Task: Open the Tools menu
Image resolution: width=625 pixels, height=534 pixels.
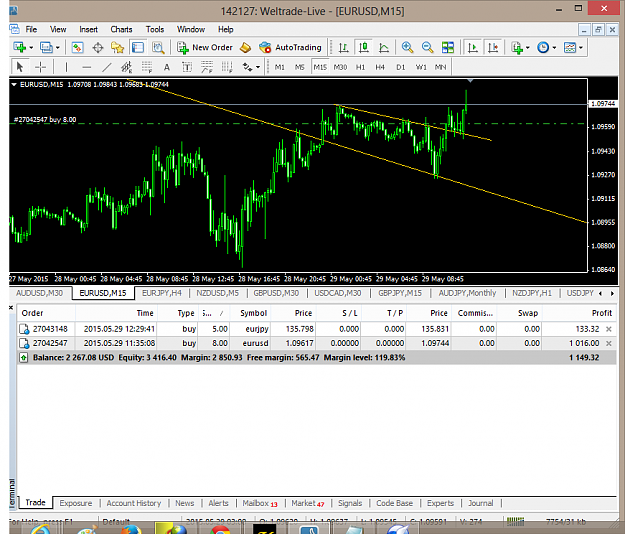Action: coord(155,29)
